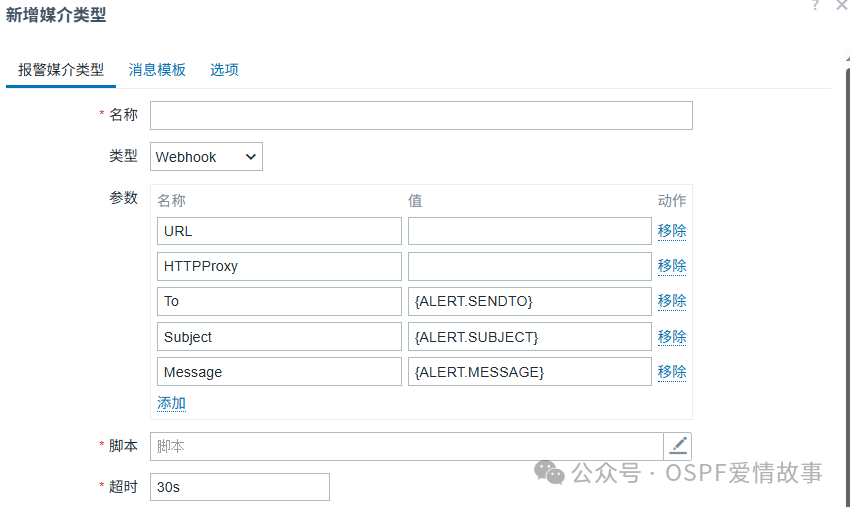Image resolution: width=850 pixels, height=507 pixels.
Task: Switch to 消息模板 tab
Action: point(157,70)
